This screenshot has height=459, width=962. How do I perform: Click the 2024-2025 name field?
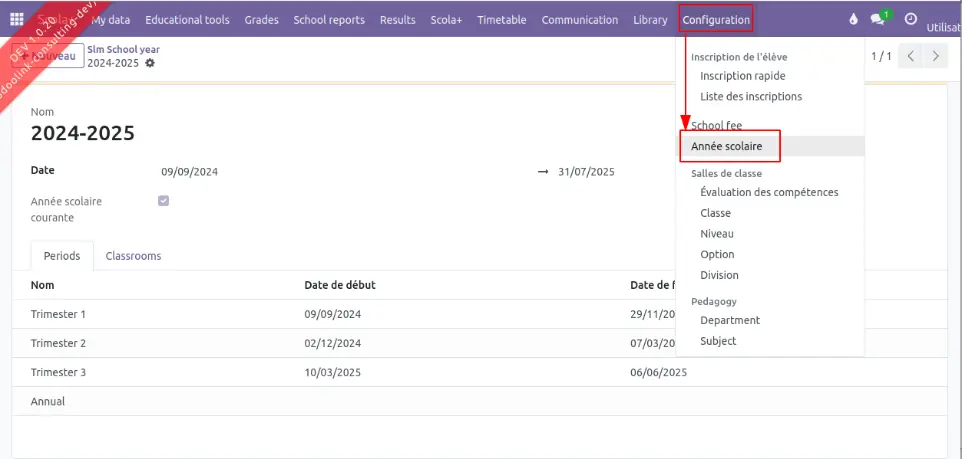click(x=83, y=134)
